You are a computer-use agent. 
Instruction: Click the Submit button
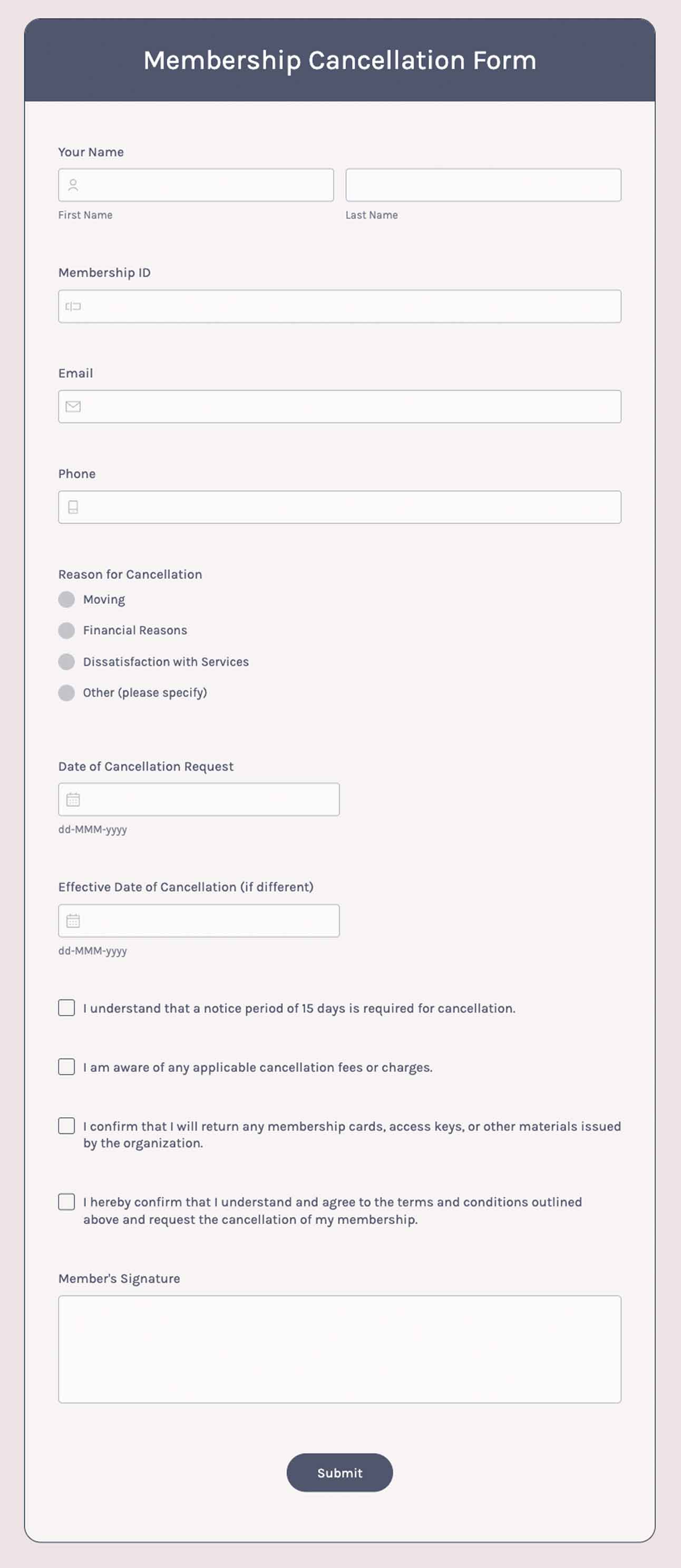pos(339,1473)
